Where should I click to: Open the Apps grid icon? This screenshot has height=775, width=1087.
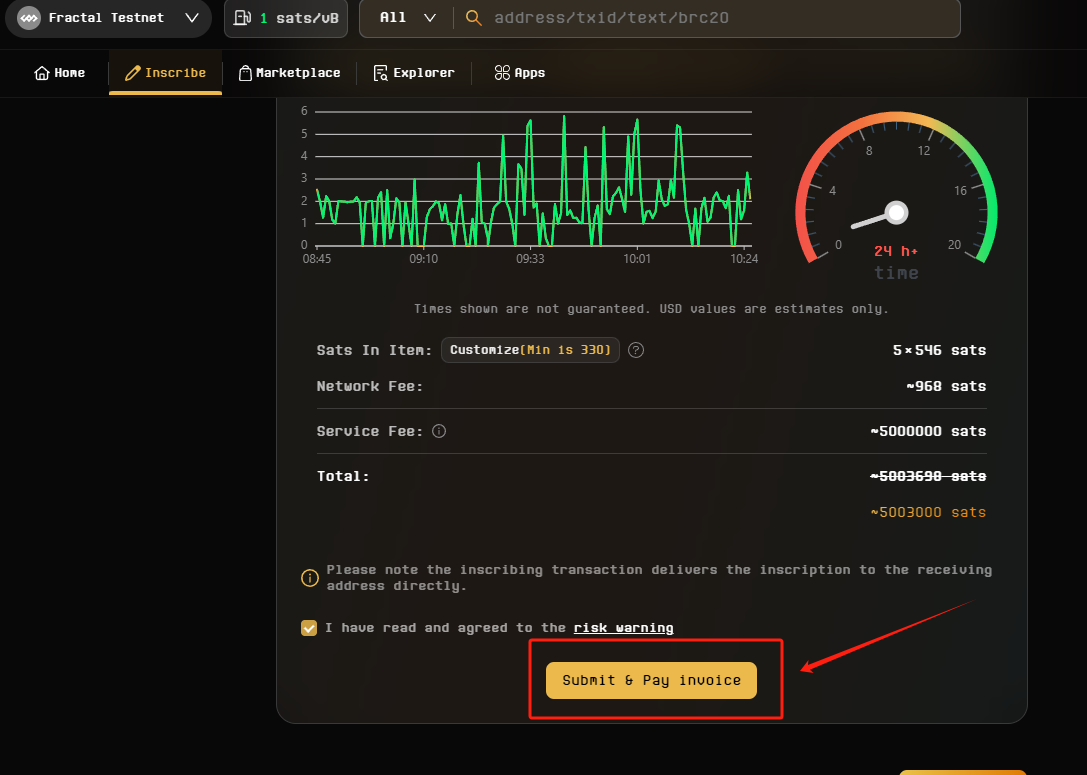tap(502, 73)
